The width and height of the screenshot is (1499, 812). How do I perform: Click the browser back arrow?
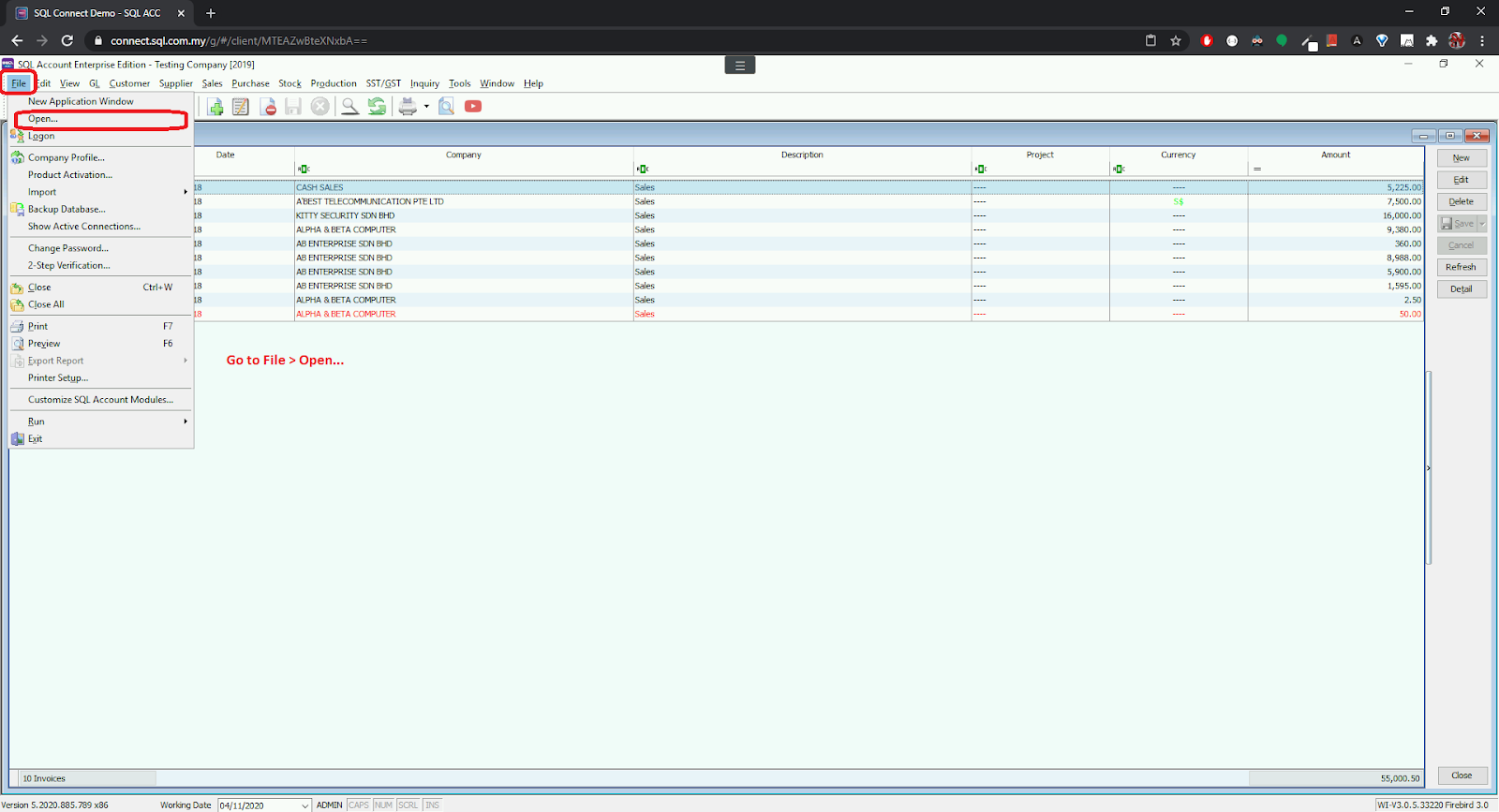point(17,40)
